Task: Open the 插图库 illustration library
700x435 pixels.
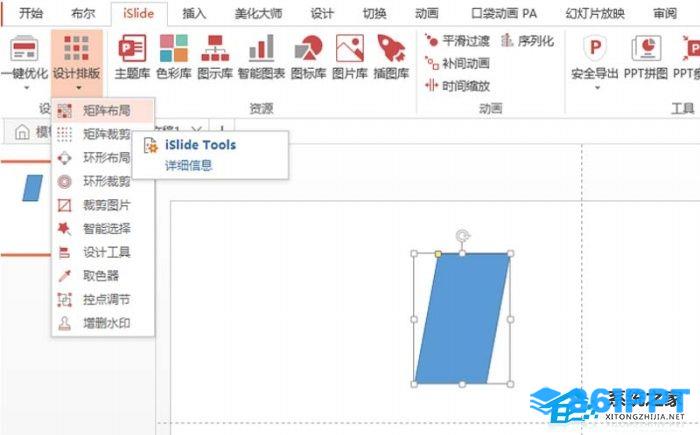Action: [x=392, y=57]
